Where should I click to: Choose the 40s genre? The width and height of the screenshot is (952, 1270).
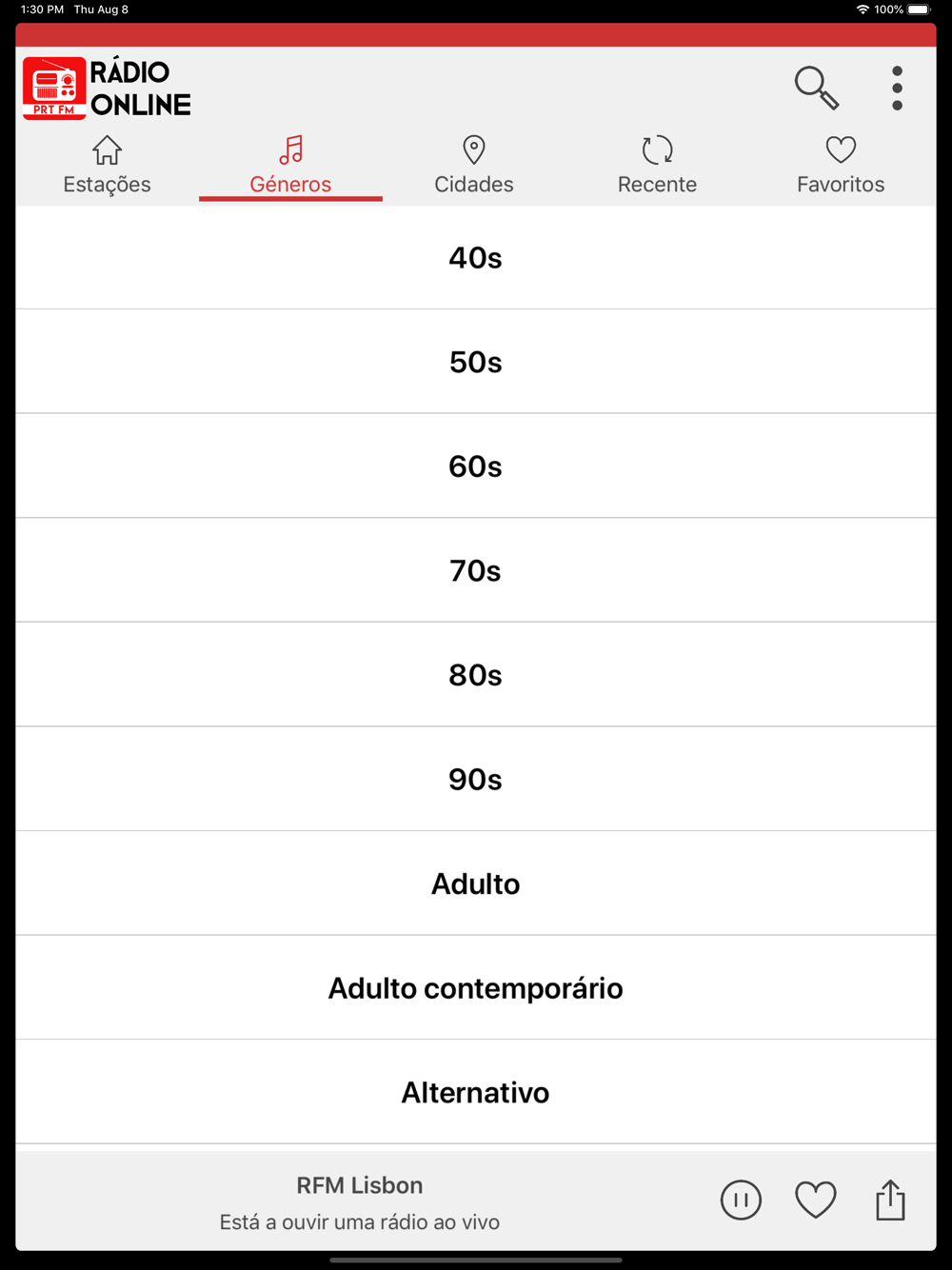click(x=476, y=258)
